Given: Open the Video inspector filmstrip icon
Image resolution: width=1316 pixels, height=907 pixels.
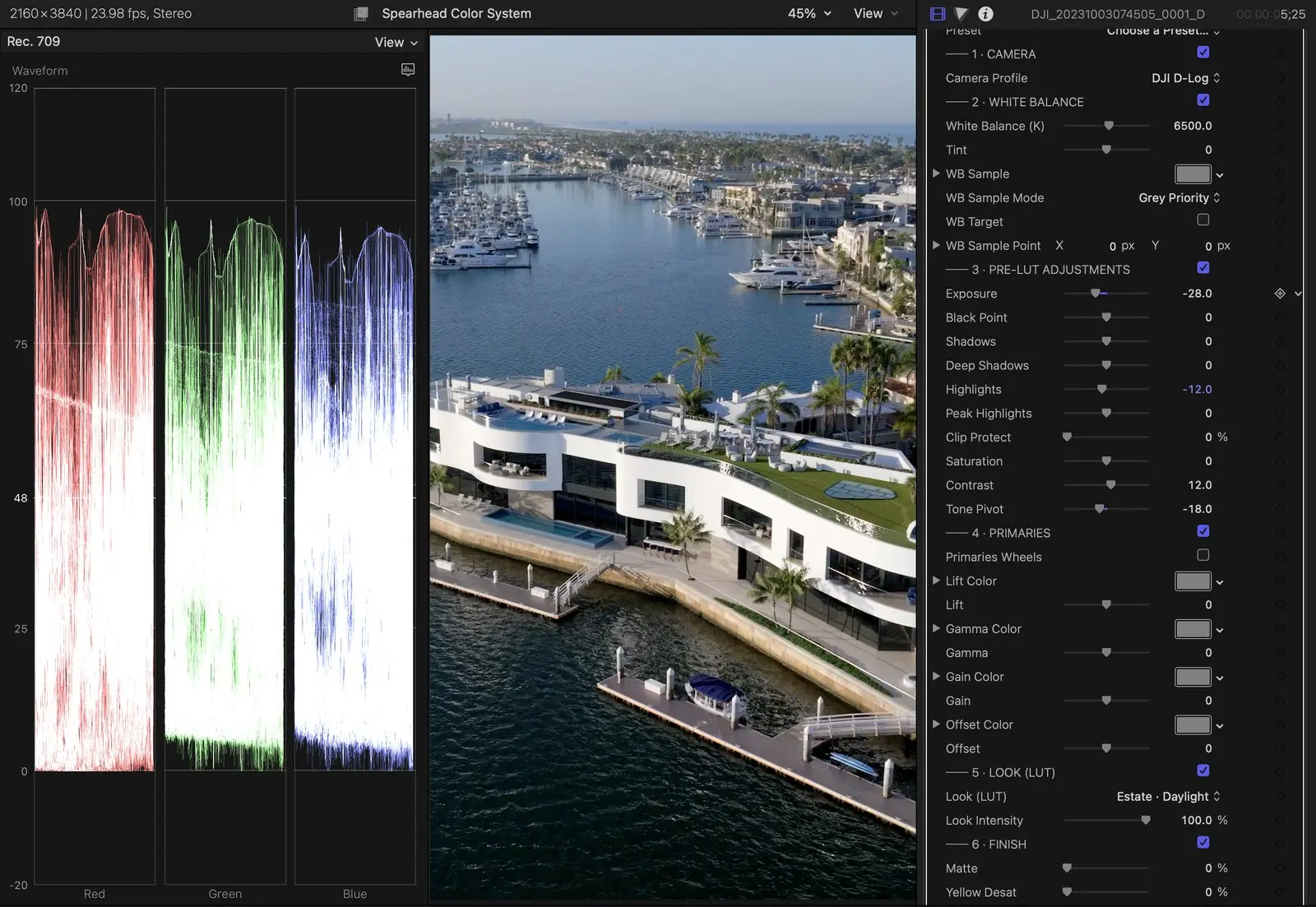Looking at the screenshot, I should (937, 14).
